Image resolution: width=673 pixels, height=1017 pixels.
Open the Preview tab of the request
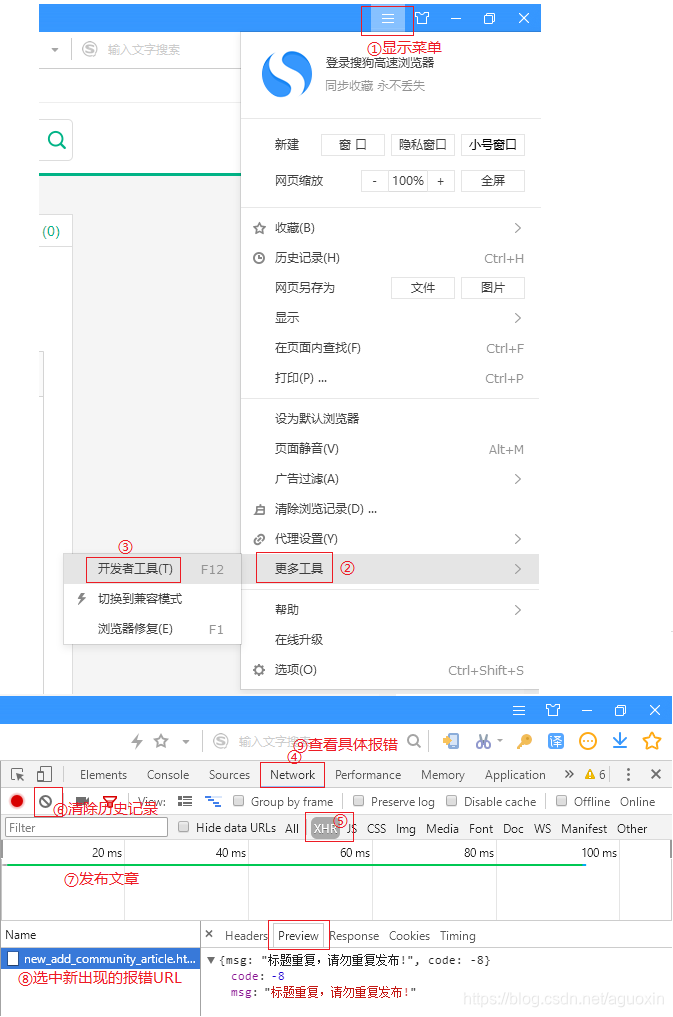click(x=298, y=936)
